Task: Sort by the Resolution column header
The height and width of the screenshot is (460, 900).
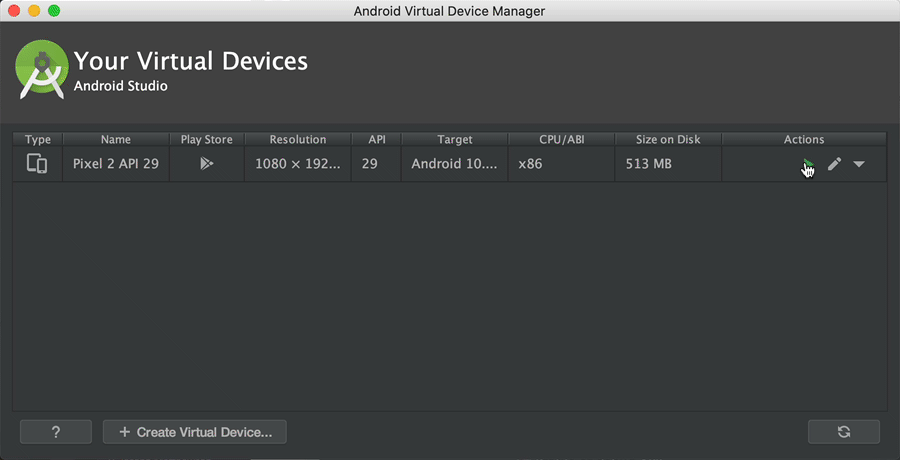Action: pyautogui.click(x=298, y=140)
